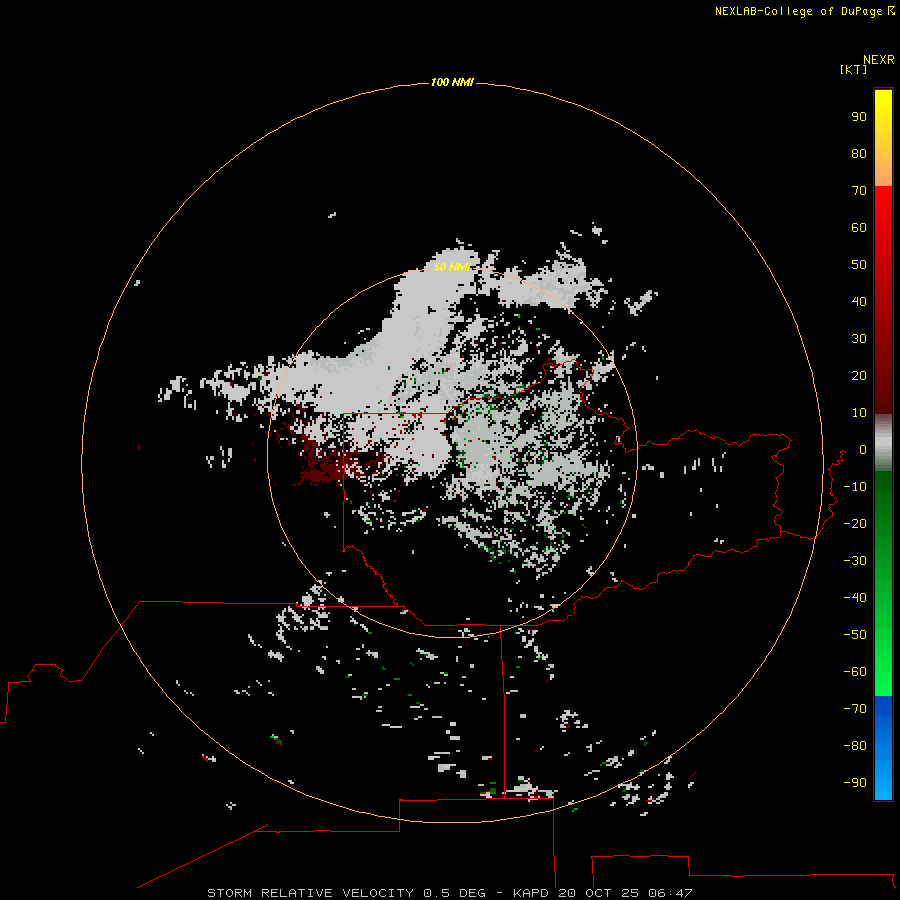Click the 50 NMI range ring label

[452, 267]
